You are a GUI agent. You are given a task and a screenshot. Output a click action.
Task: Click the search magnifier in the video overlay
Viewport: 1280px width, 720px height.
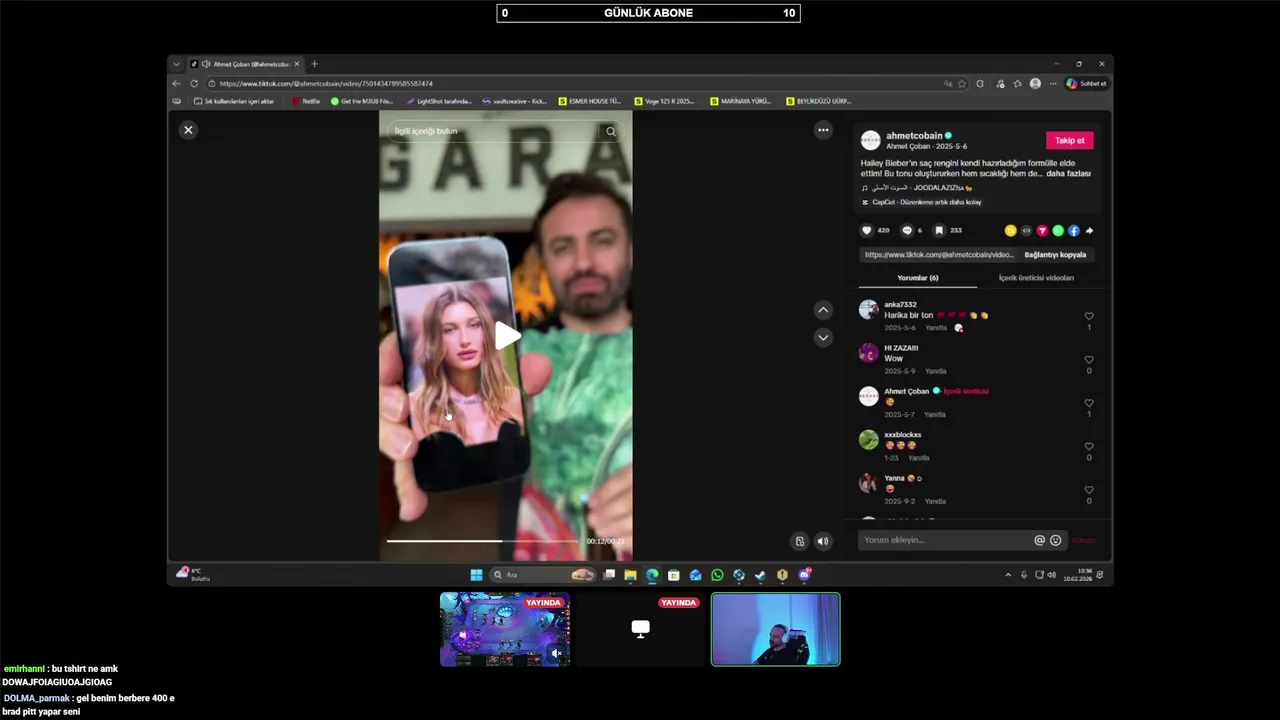pos(610,131)
